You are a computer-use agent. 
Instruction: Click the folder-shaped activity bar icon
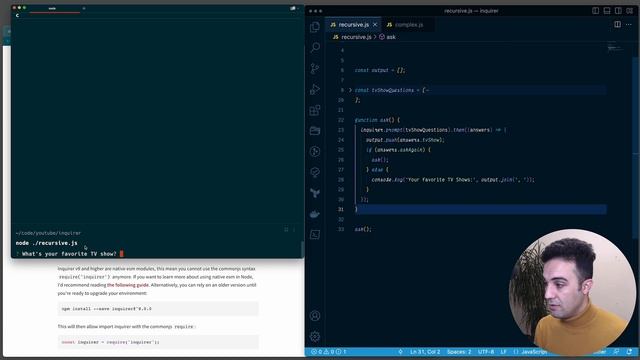click(x=315, y=131)
